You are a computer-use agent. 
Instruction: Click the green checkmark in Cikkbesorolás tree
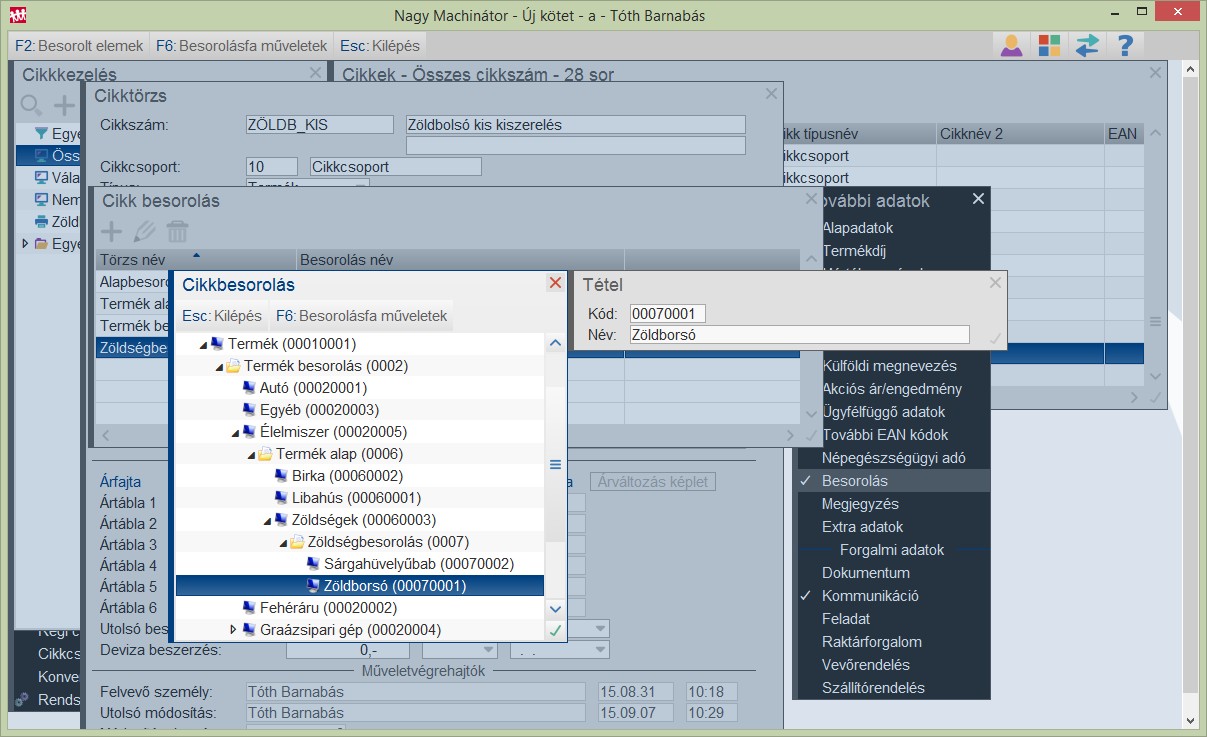(x=555, y=630)
